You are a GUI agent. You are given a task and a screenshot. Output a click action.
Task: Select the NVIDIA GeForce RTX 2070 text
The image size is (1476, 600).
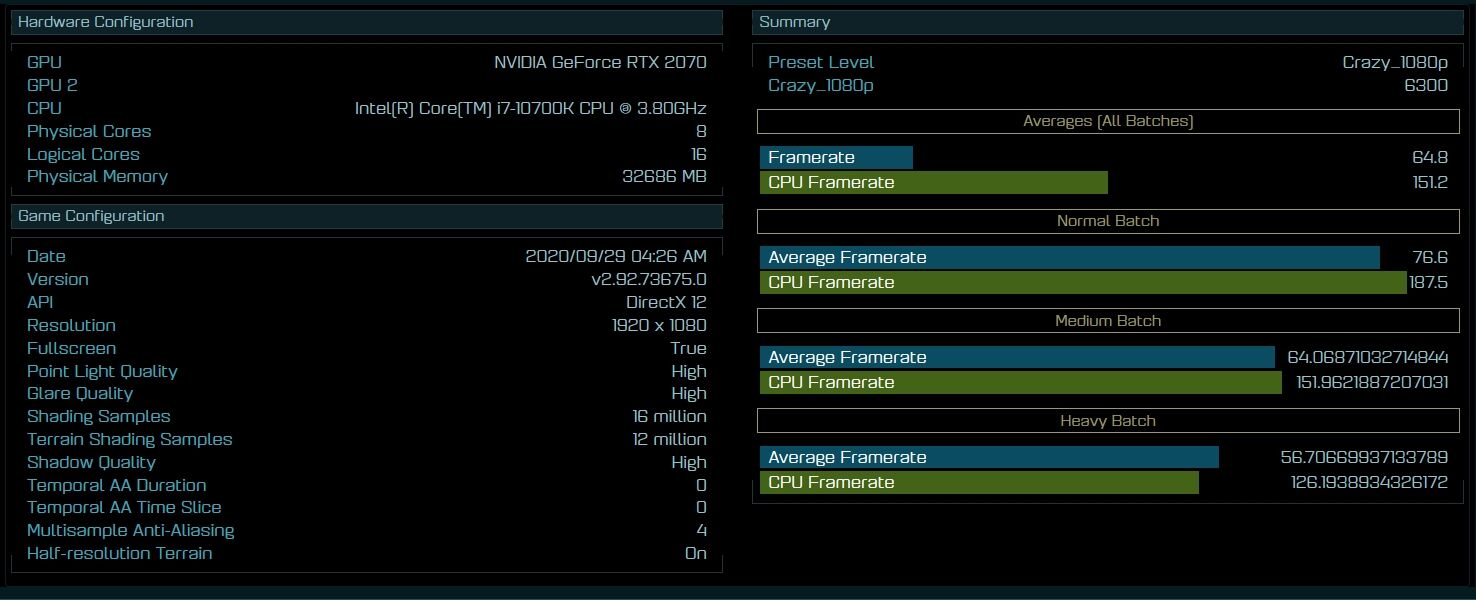click(x=600, y=62)
